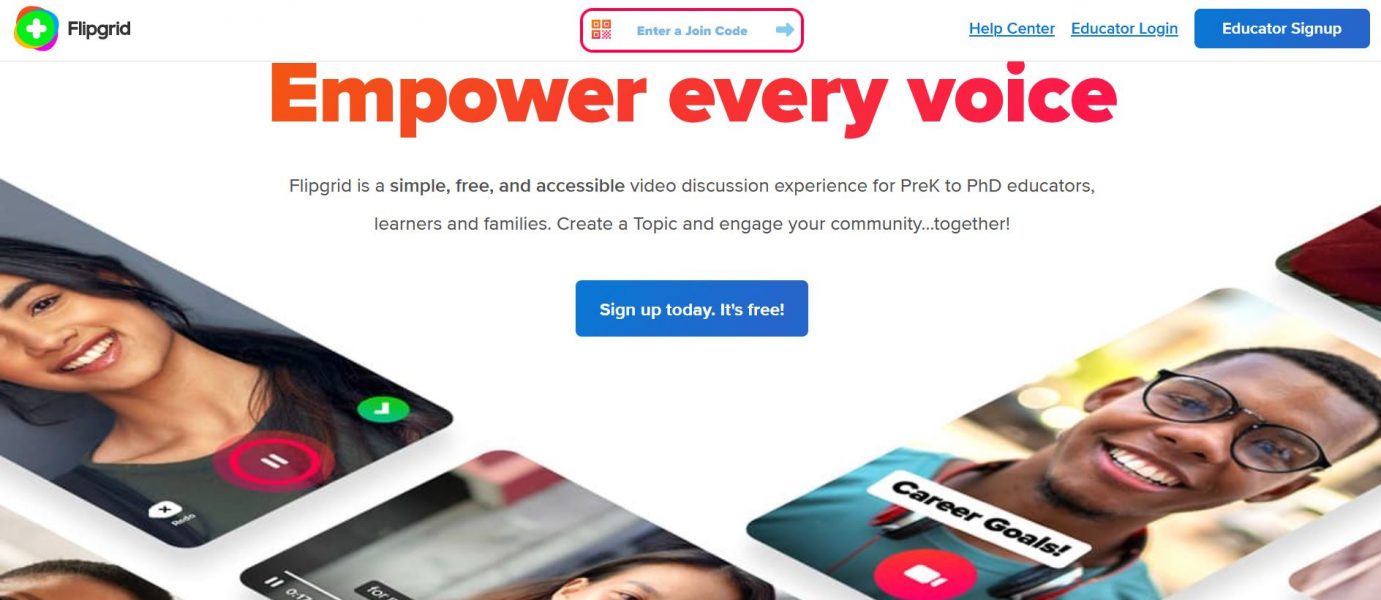Click the Enter a Join Code field
This screenshot has width=1381, height=600.
[692, 30]
